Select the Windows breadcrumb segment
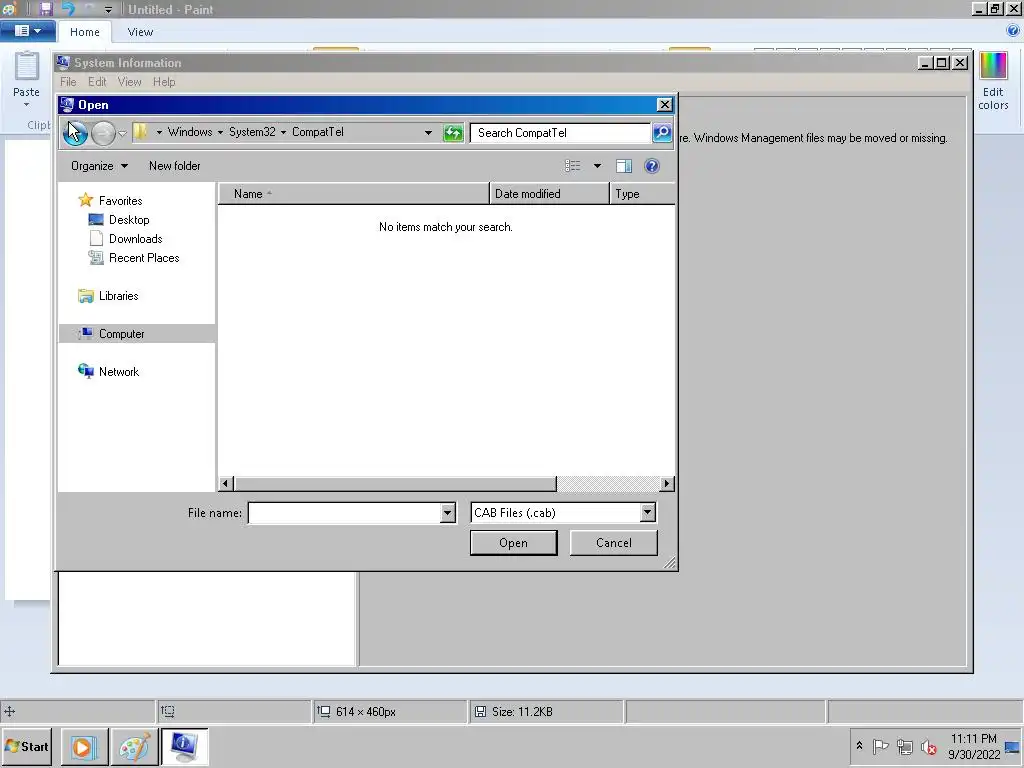Viewport: 1024px width, 768px height. (190, 132)
